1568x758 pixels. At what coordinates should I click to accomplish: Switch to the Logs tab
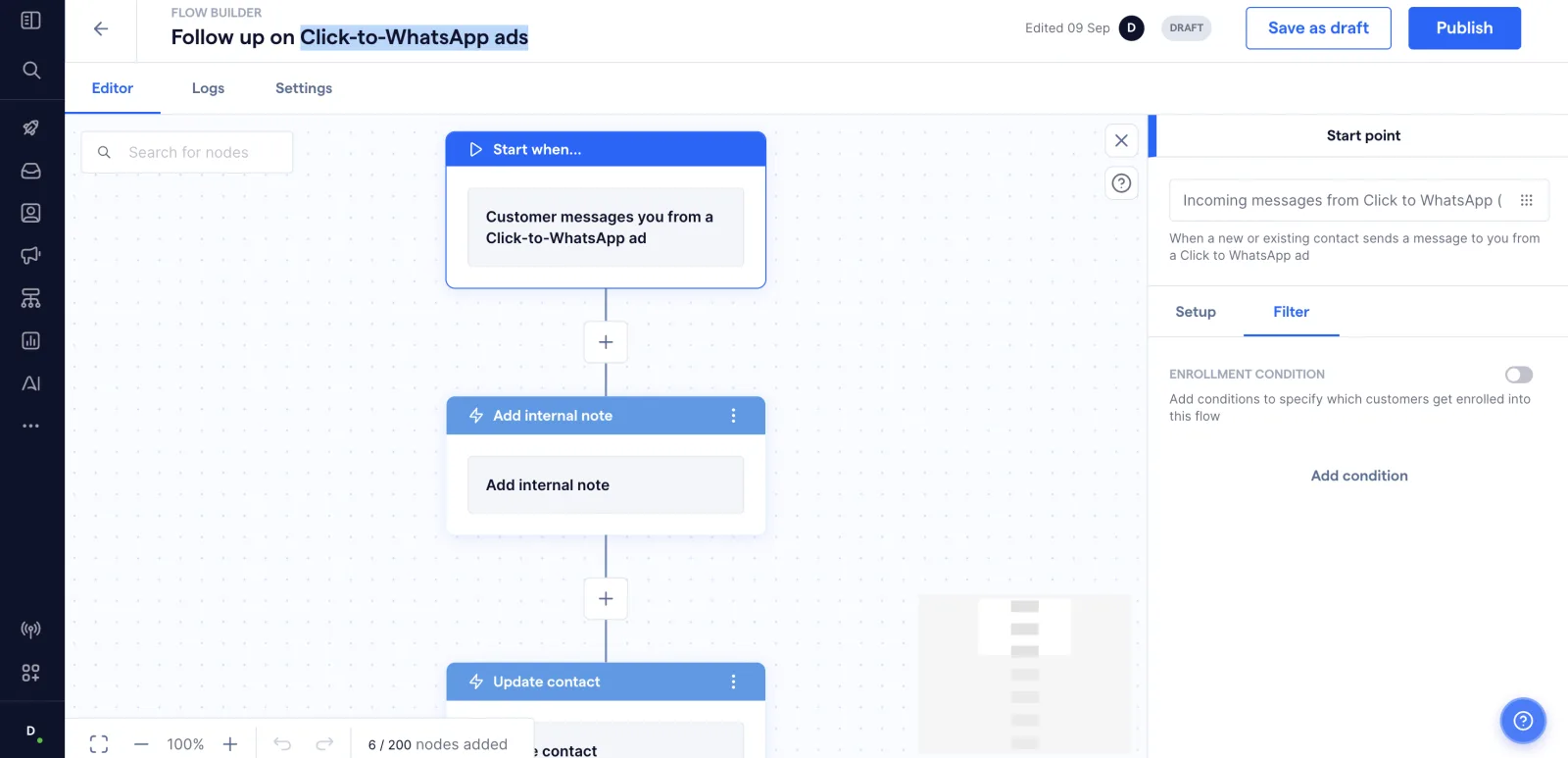[208, 88]
